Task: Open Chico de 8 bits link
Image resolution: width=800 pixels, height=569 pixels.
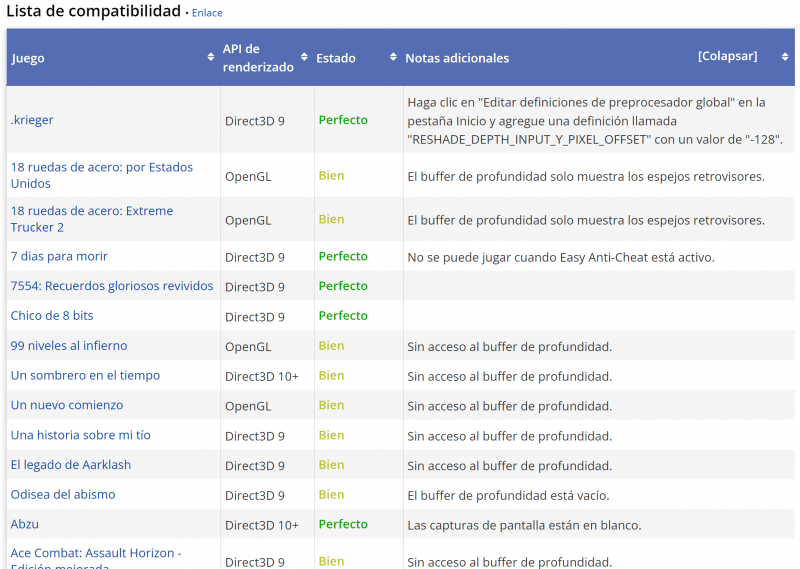Action: [52, 316]
